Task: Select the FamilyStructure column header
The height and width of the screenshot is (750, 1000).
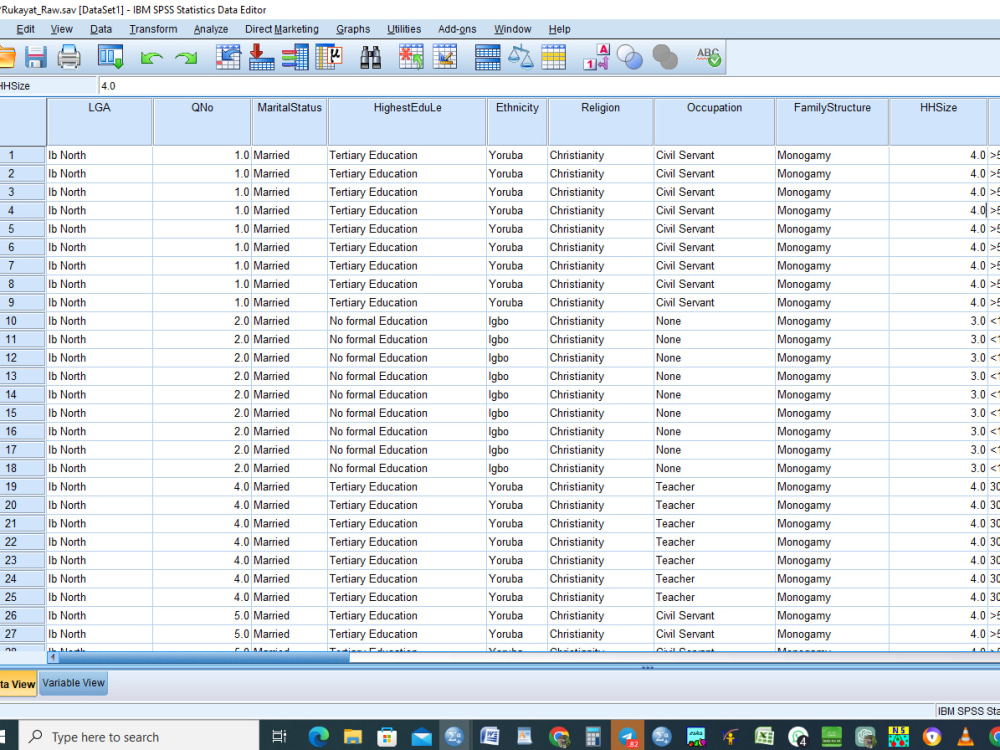Action: click(x=832, y=121)
